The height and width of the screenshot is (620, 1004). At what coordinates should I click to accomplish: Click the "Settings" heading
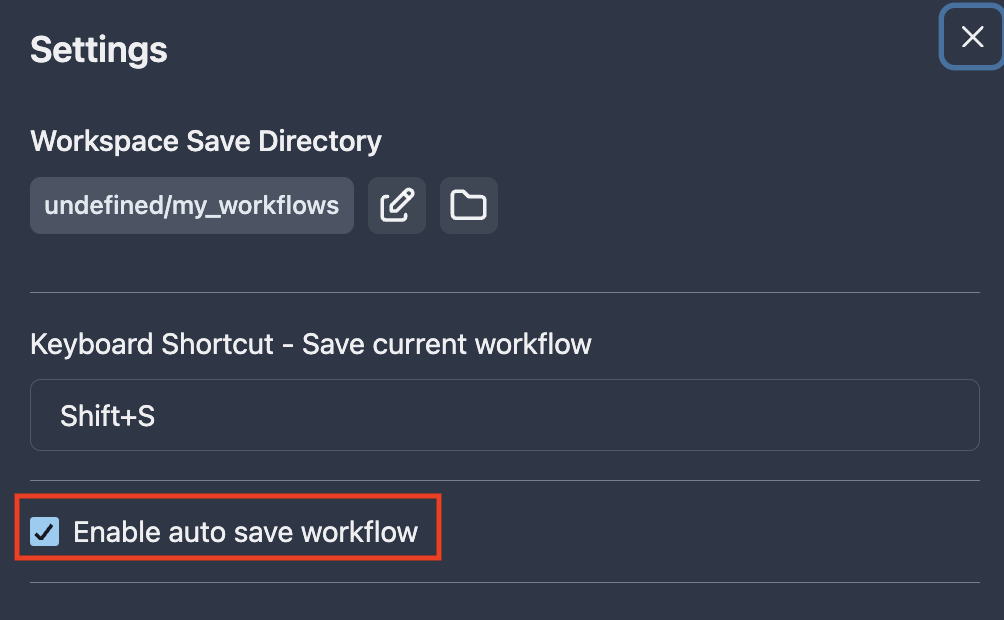[x=99, y=49]
